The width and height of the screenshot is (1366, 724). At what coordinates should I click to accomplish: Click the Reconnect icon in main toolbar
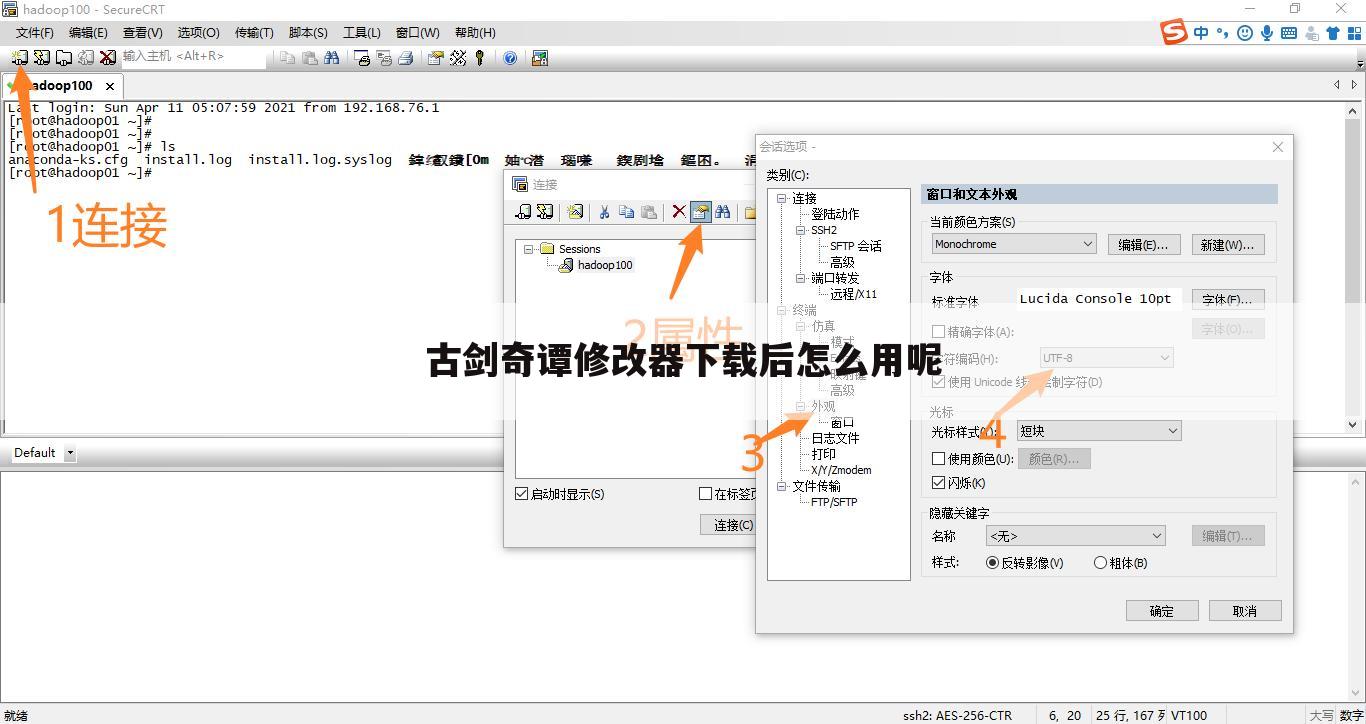click(x=86, y=58)
